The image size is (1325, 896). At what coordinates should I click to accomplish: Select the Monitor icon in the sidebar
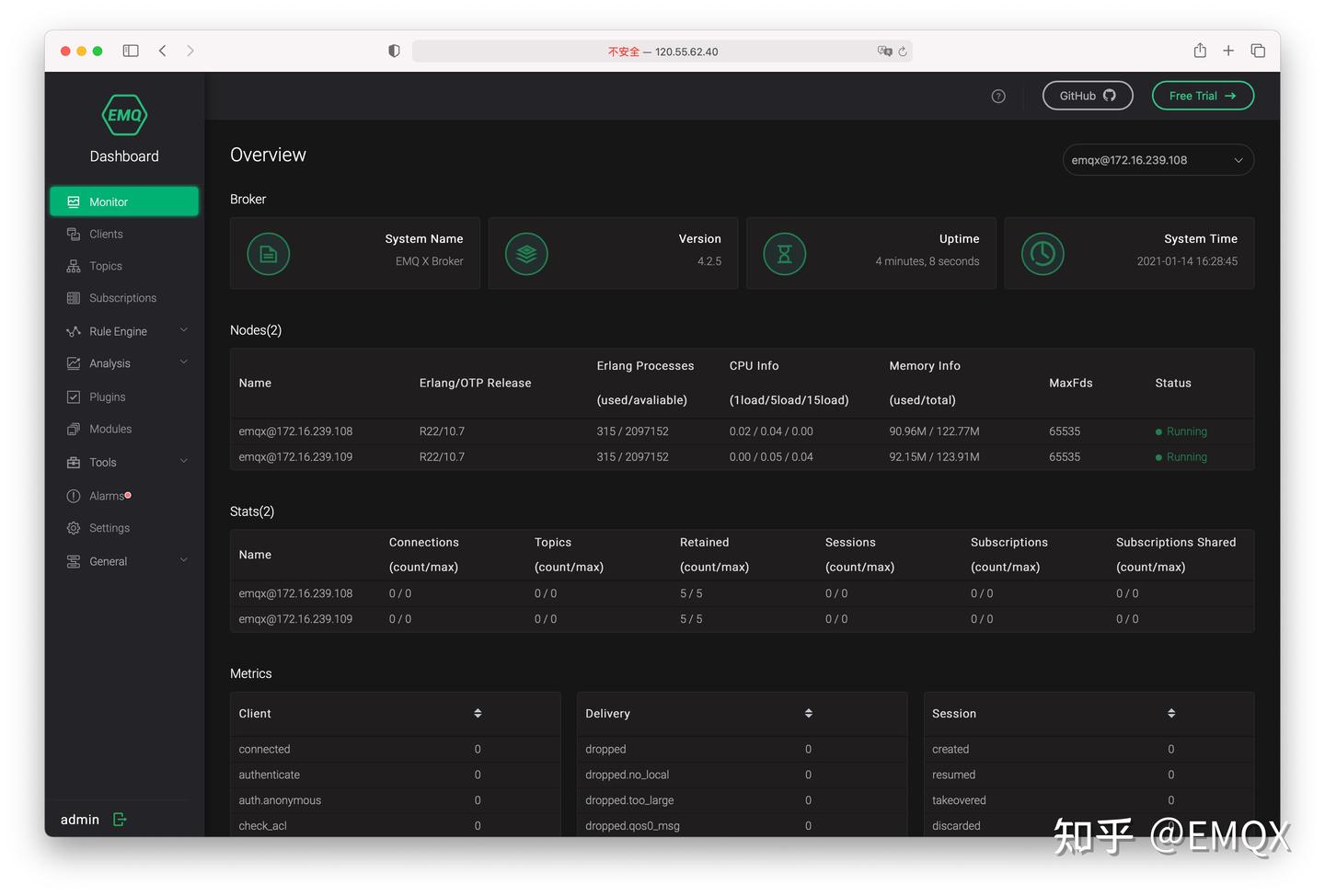pyautogui.click(x=75, y=201)
